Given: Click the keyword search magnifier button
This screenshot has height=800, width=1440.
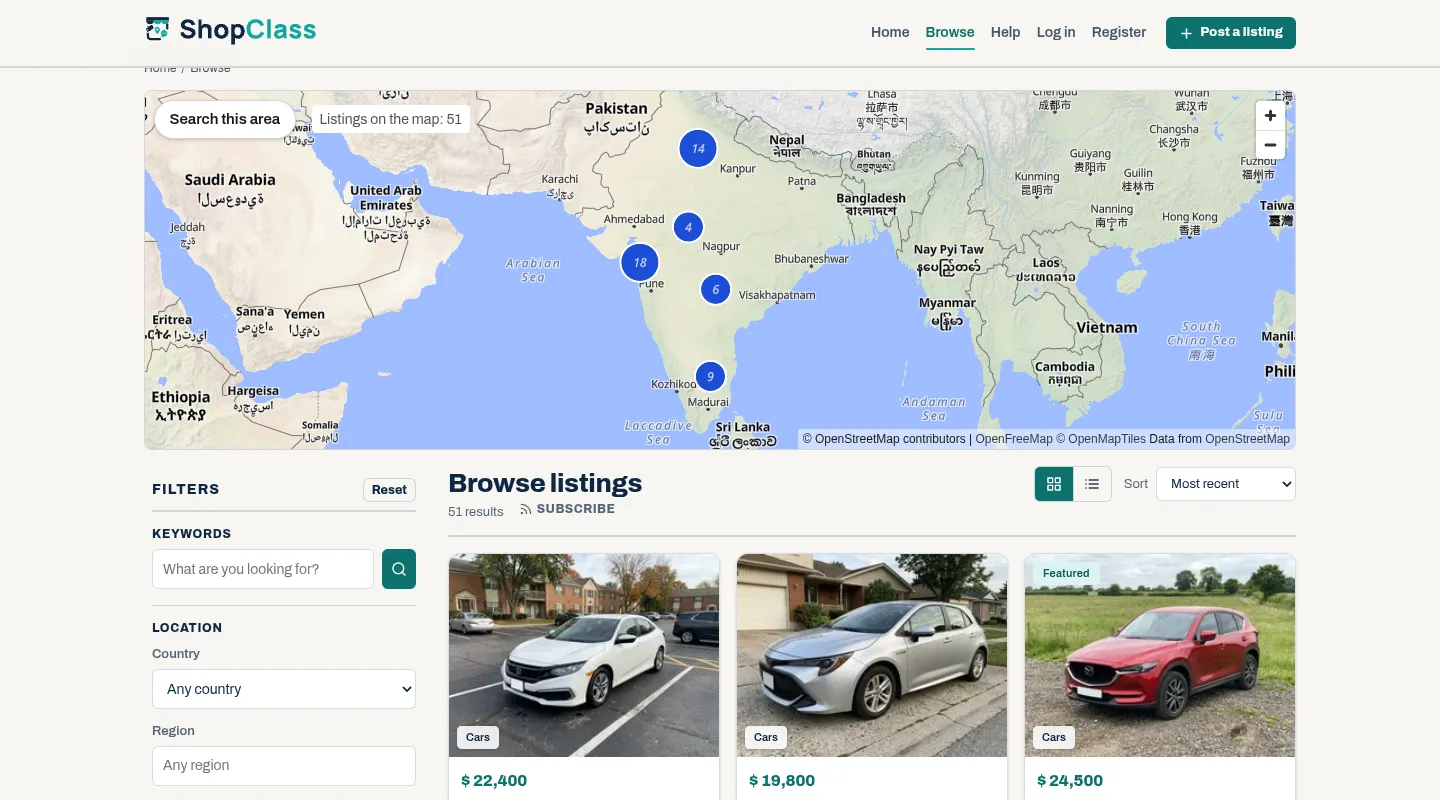Looking at the screenshot, I should [399, 569].
